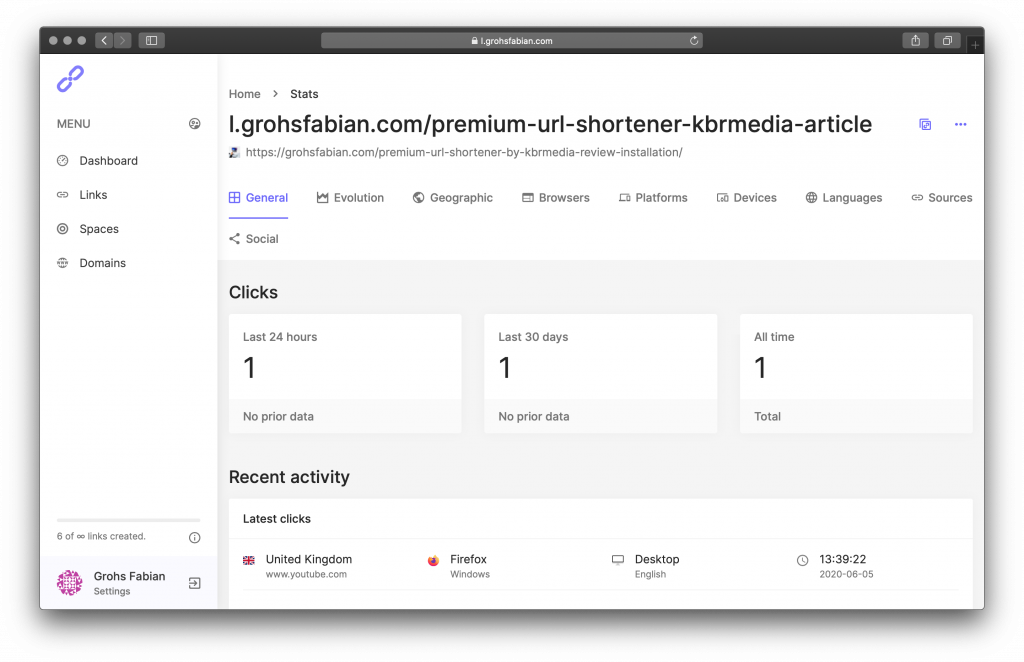Copy the short link with the copy icon
The image size is (1024, 662).
coord(925,124)
